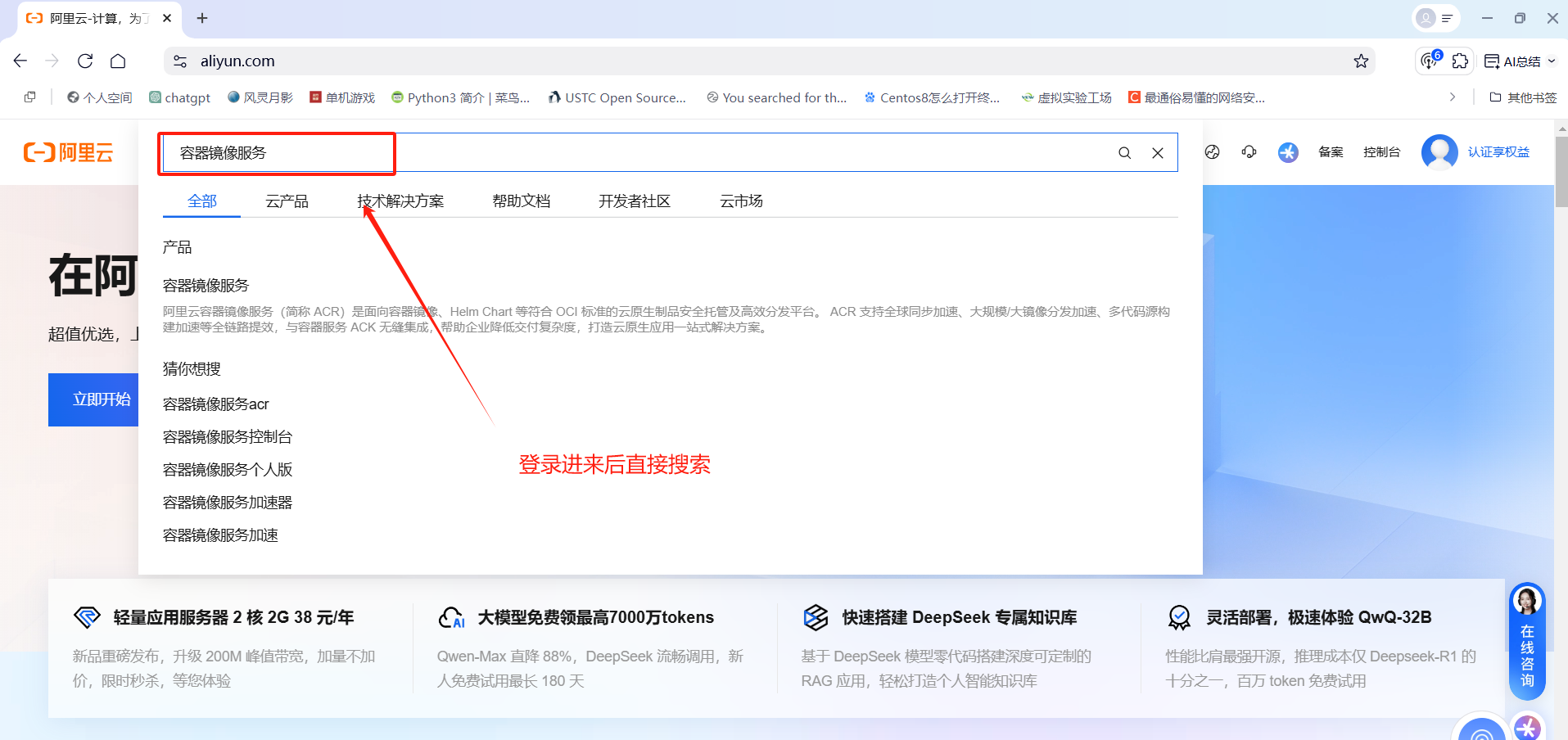Image resolution: width=1568 pixels, height=740 pixels.
Task: Go to the browser home page icon
Action: pyautogui.click(x=118, y=61)
